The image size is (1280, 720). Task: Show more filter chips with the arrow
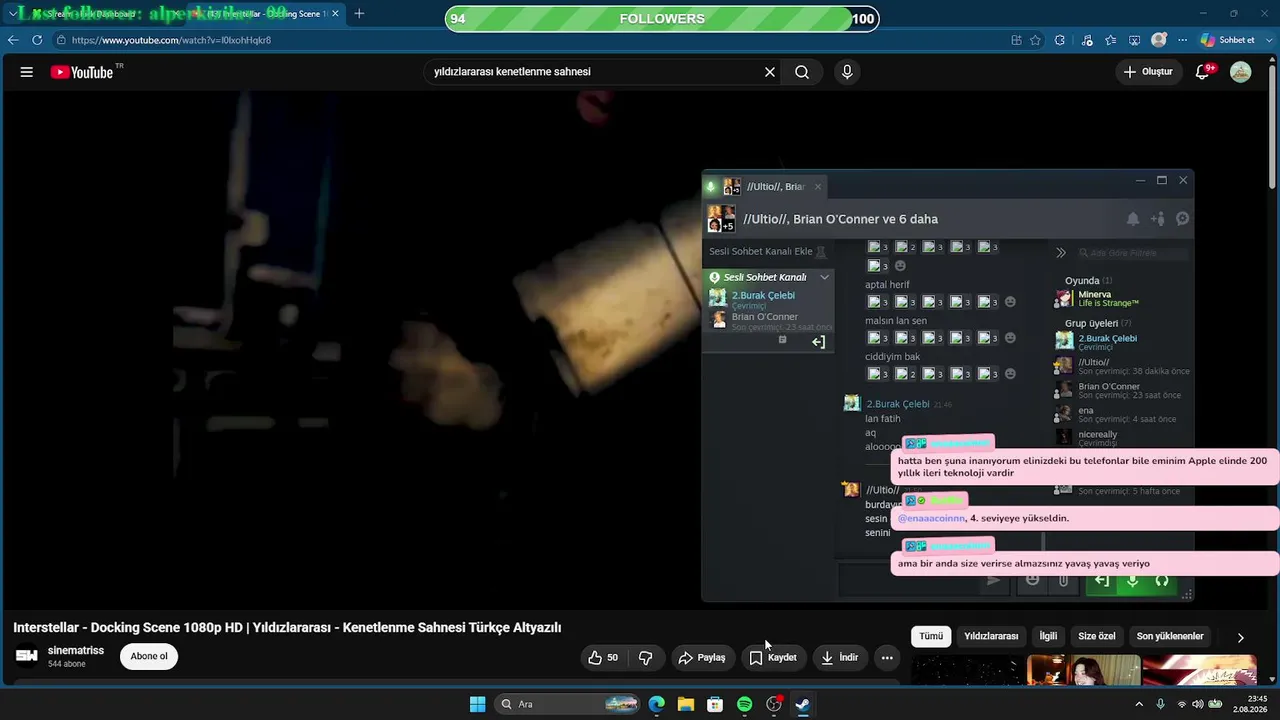(x=1240, y=637)
